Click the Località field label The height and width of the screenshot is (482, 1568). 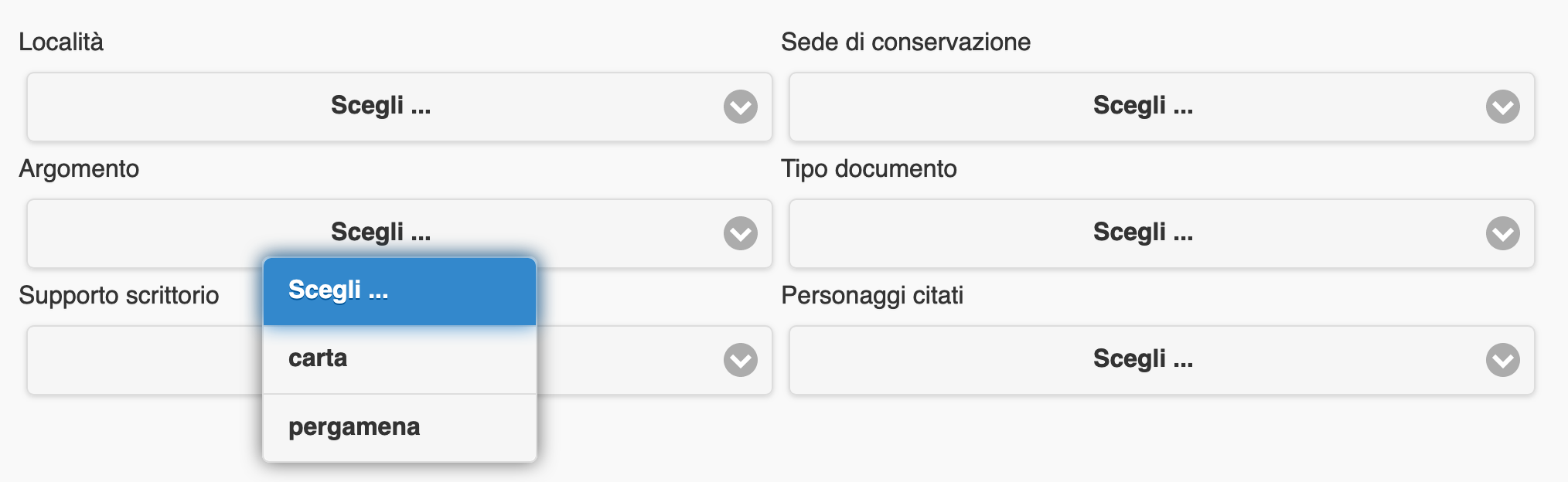coord(61,42)
